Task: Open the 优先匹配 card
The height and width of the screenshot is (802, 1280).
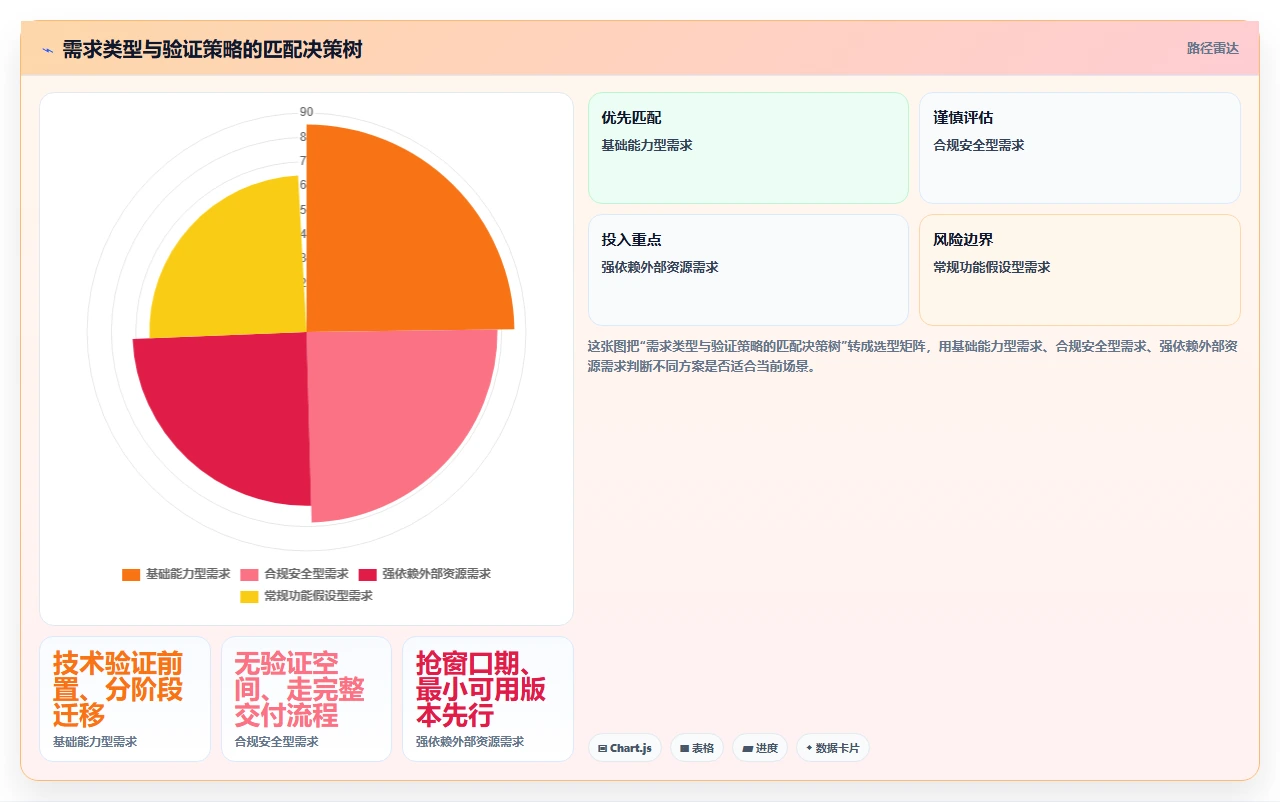Action: [x=748, y=148]
